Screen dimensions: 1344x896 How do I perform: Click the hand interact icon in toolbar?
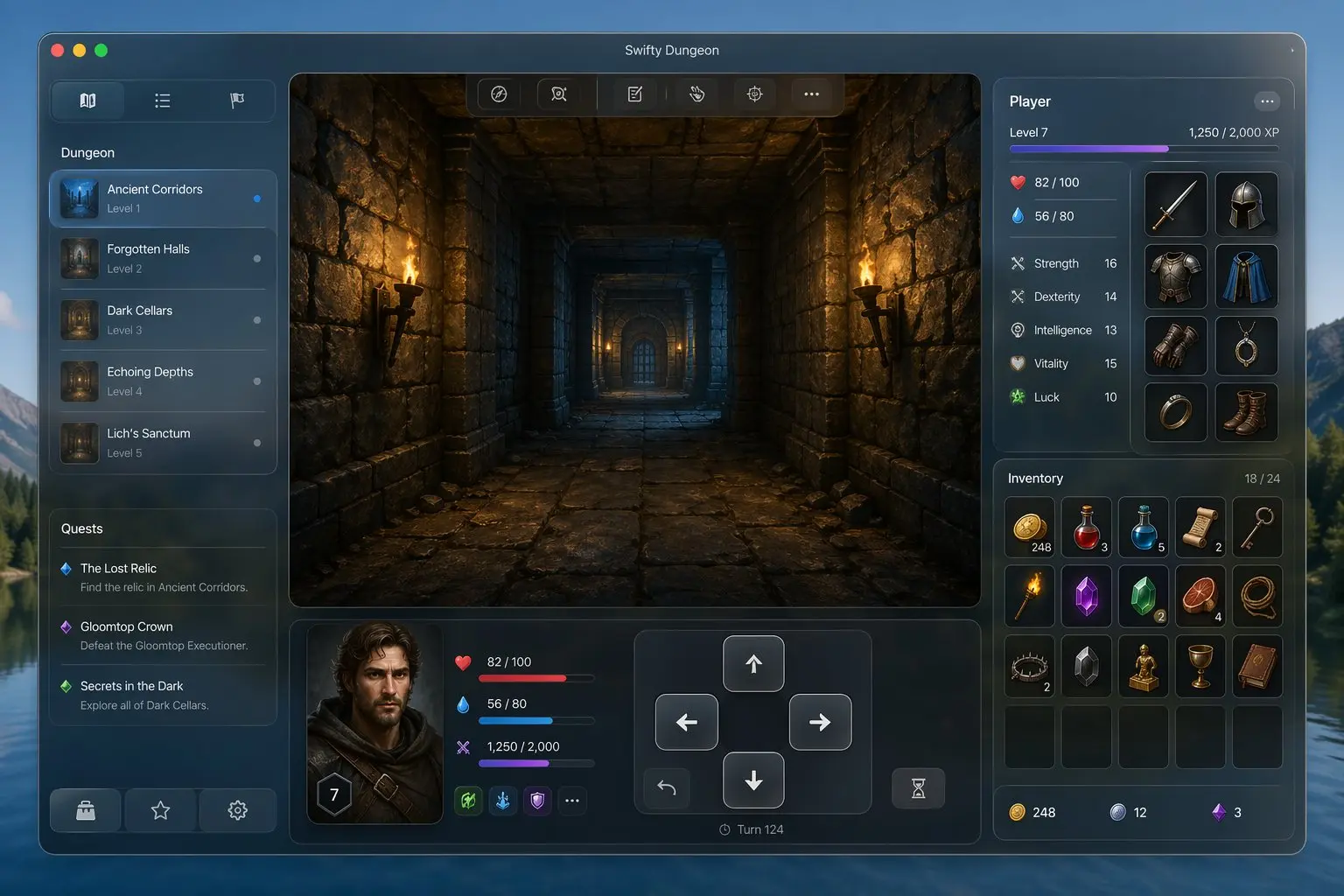[696, 94]
